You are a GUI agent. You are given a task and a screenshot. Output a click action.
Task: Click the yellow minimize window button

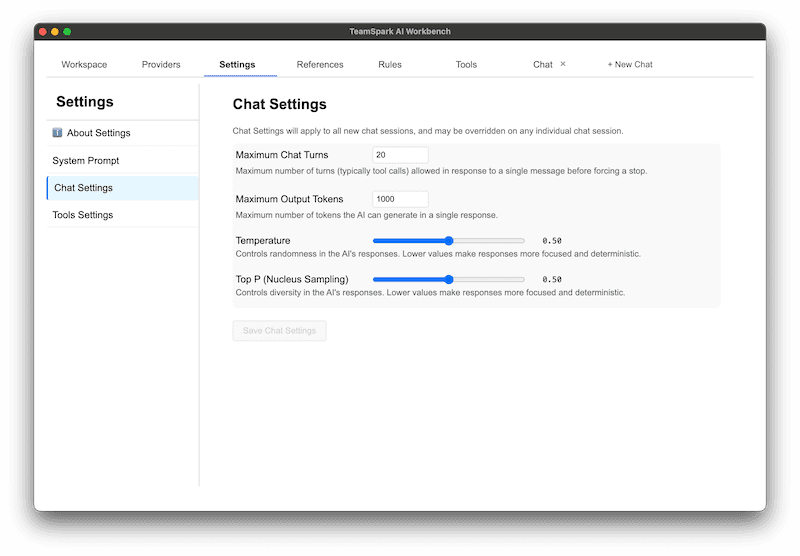55,32
